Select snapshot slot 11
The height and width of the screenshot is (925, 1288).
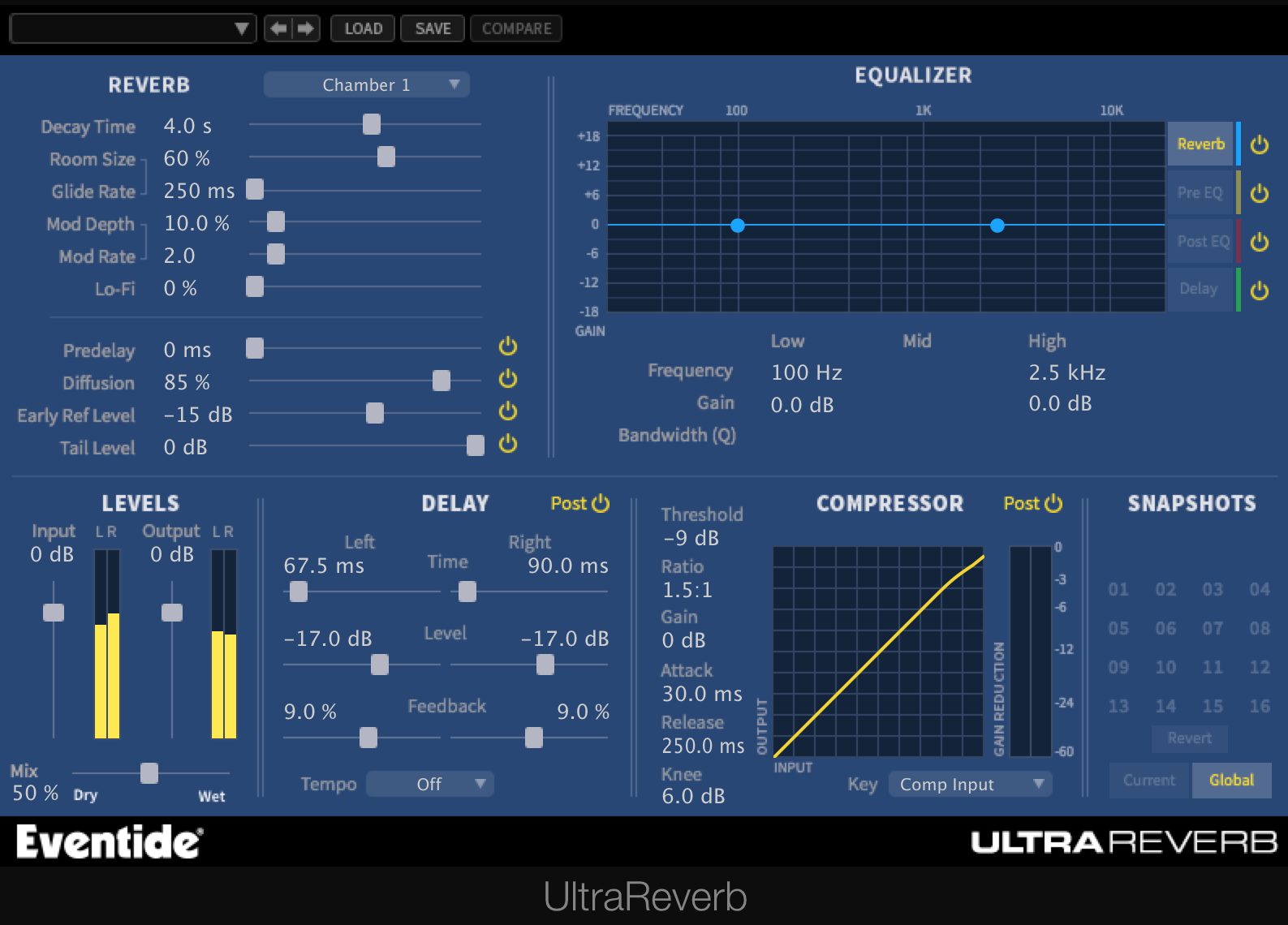(1213, 667)
